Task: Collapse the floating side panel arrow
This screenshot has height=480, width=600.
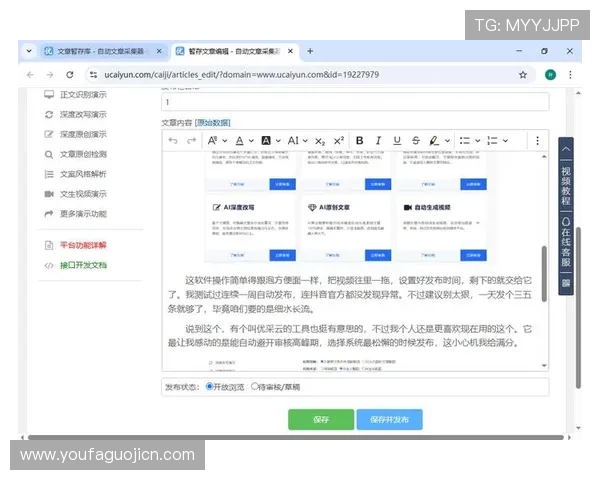Action: (566, 149)
